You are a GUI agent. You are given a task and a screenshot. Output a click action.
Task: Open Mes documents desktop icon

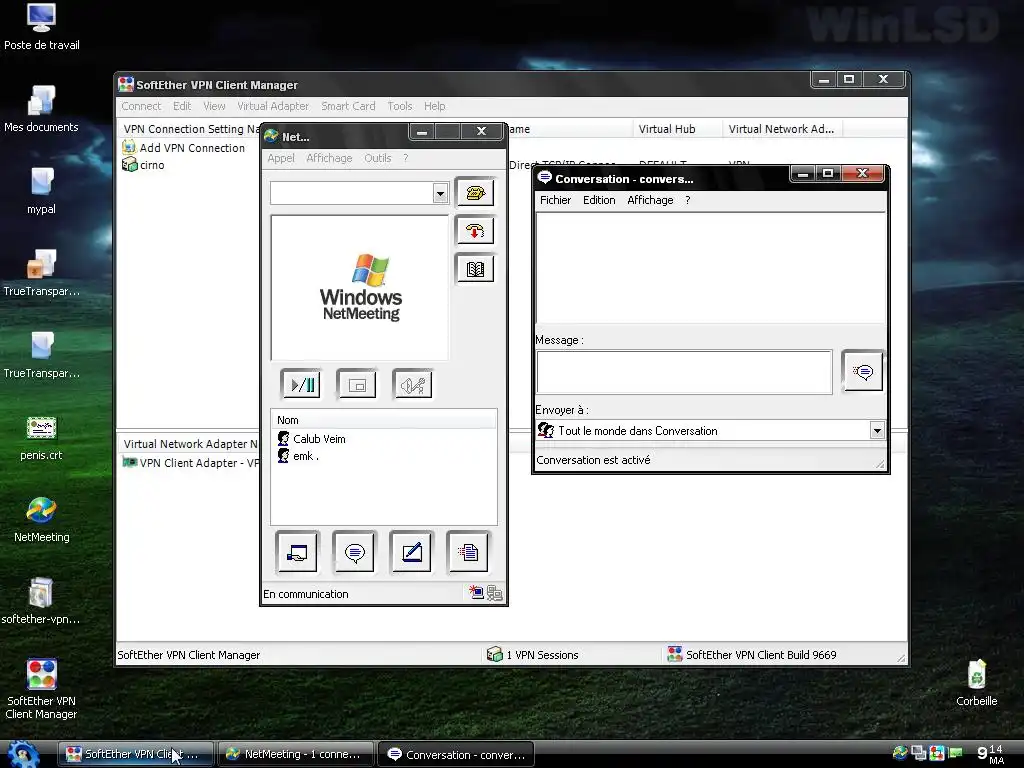[x=41, y=109]
